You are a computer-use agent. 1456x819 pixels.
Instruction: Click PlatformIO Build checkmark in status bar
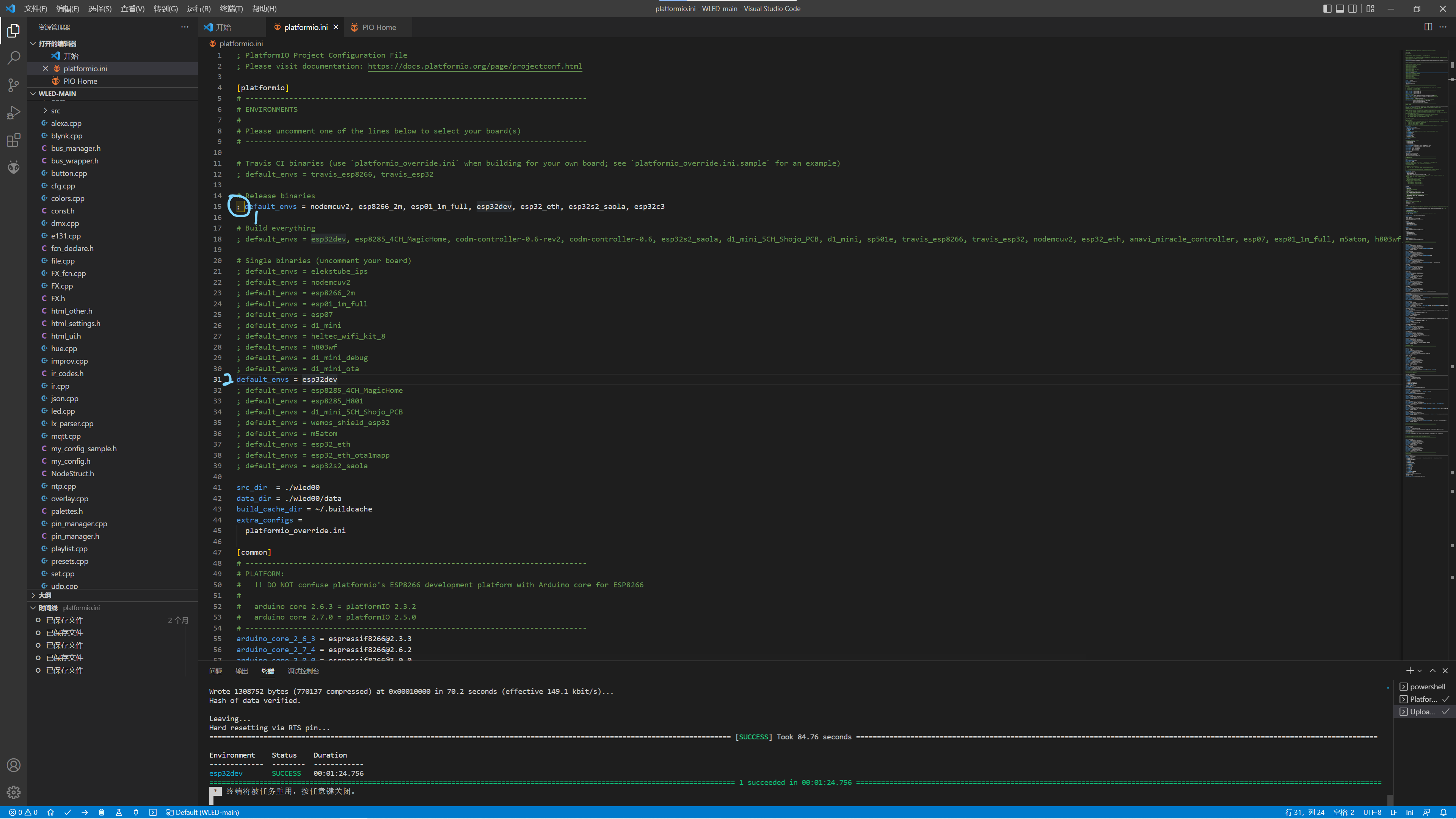[68, 812]
